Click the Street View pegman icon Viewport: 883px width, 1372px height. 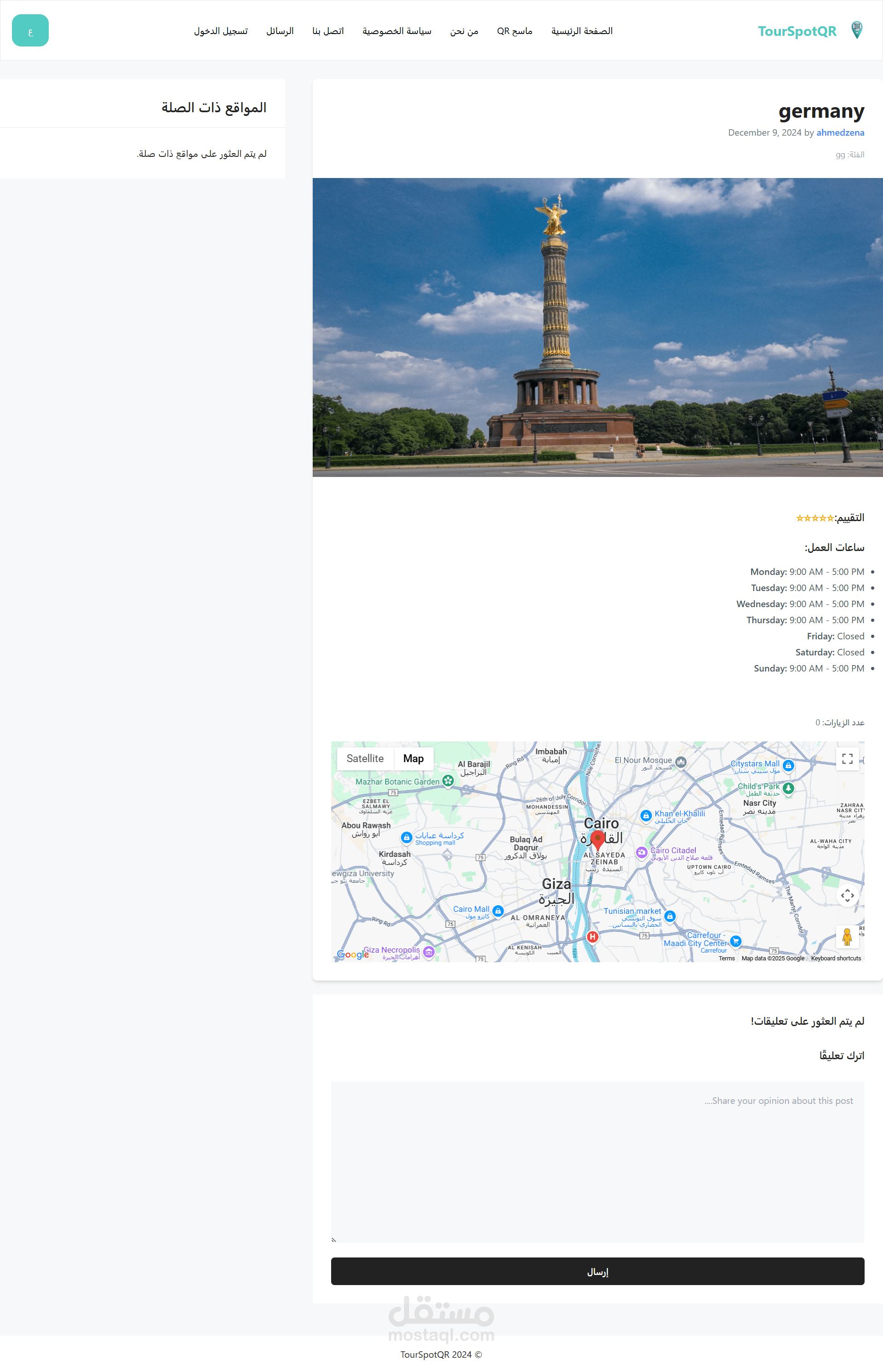coord(847,936)
